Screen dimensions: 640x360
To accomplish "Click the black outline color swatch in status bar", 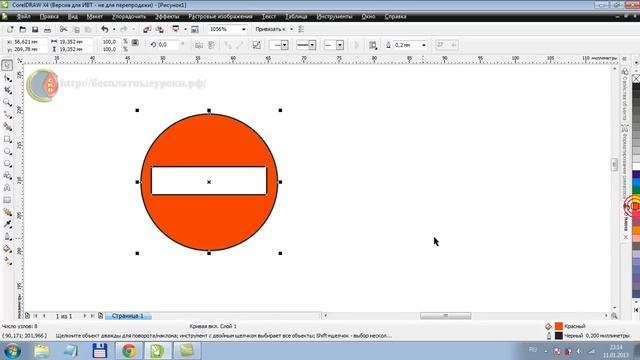I will point(559,336).
